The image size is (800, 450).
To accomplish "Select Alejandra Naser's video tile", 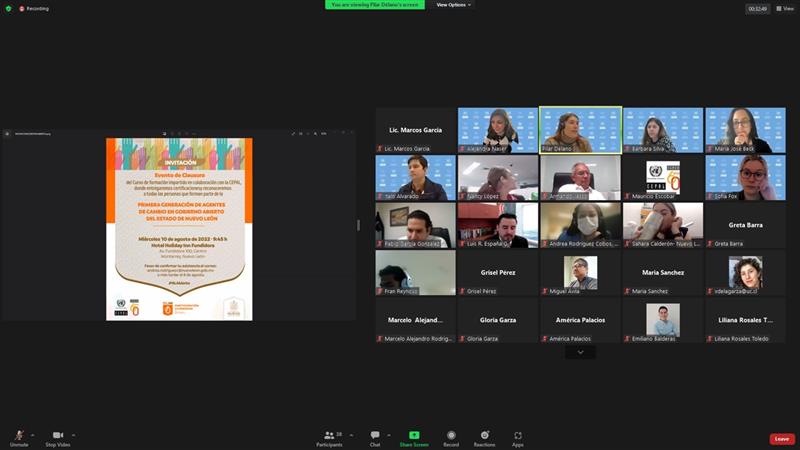I will (x=498, y=130).
